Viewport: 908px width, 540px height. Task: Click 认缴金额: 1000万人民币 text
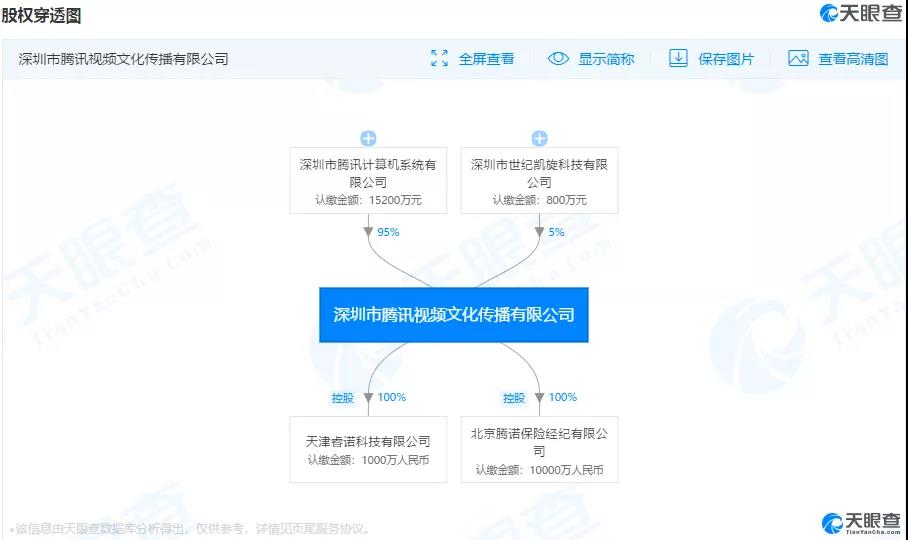click(x=368, y=460)
